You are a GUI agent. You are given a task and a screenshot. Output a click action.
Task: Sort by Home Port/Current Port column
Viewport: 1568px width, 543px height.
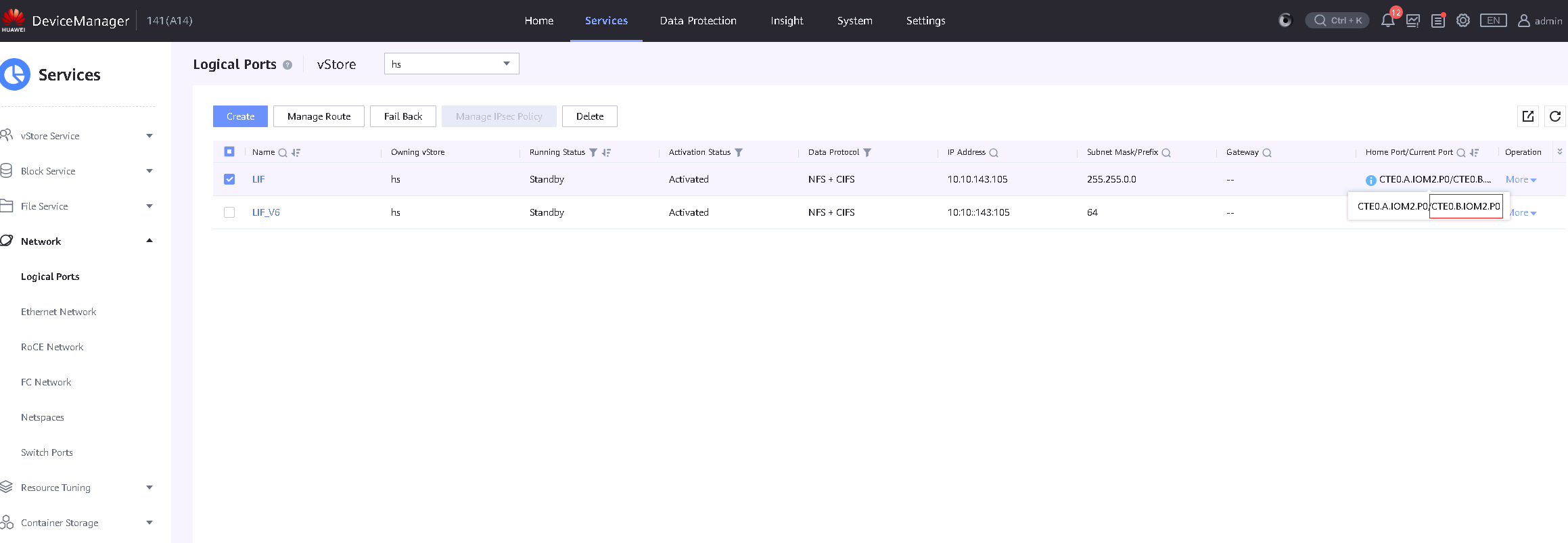tap(1474, 153)
